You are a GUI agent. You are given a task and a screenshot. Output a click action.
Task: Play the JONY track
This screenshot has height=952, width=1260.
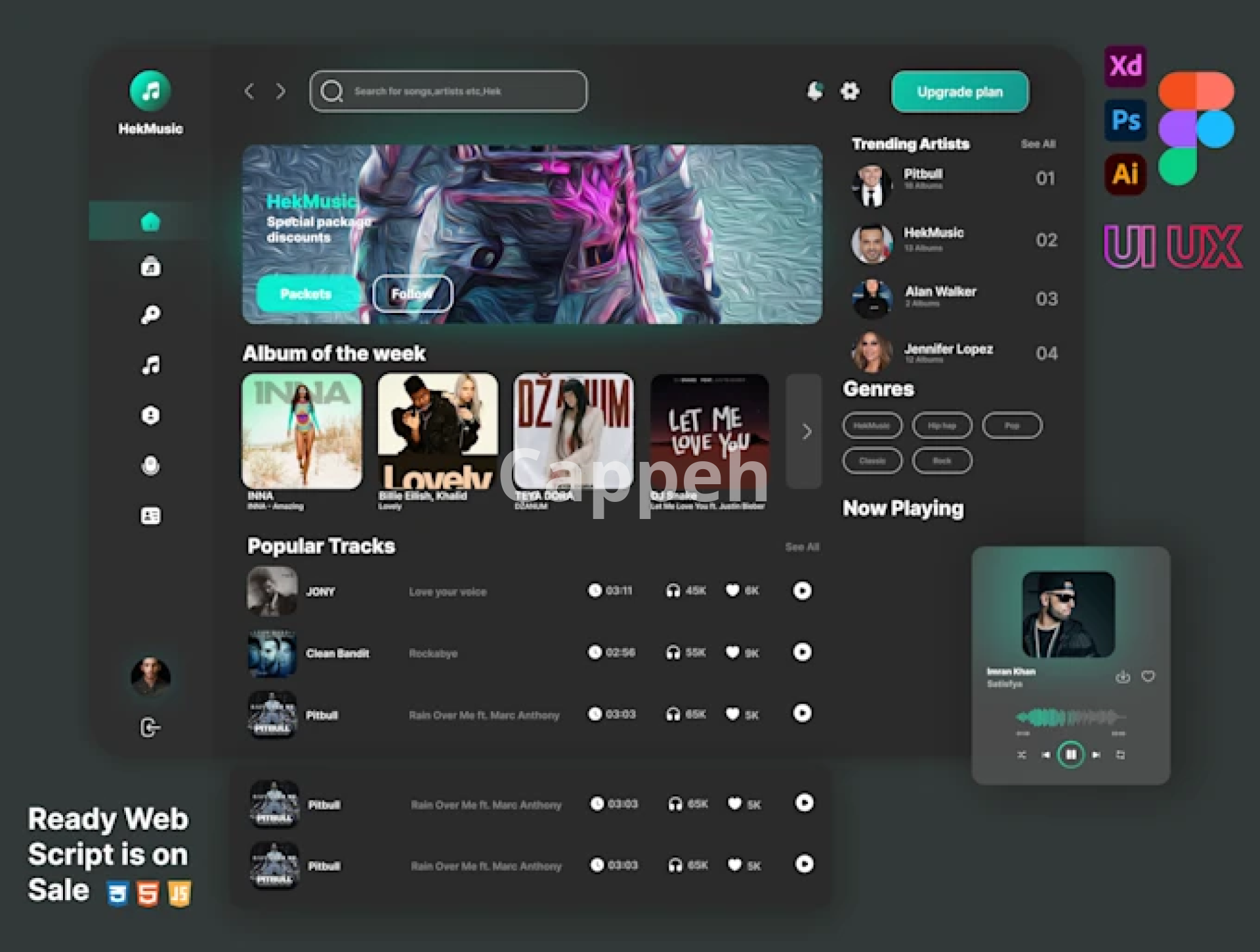point(802,590)
